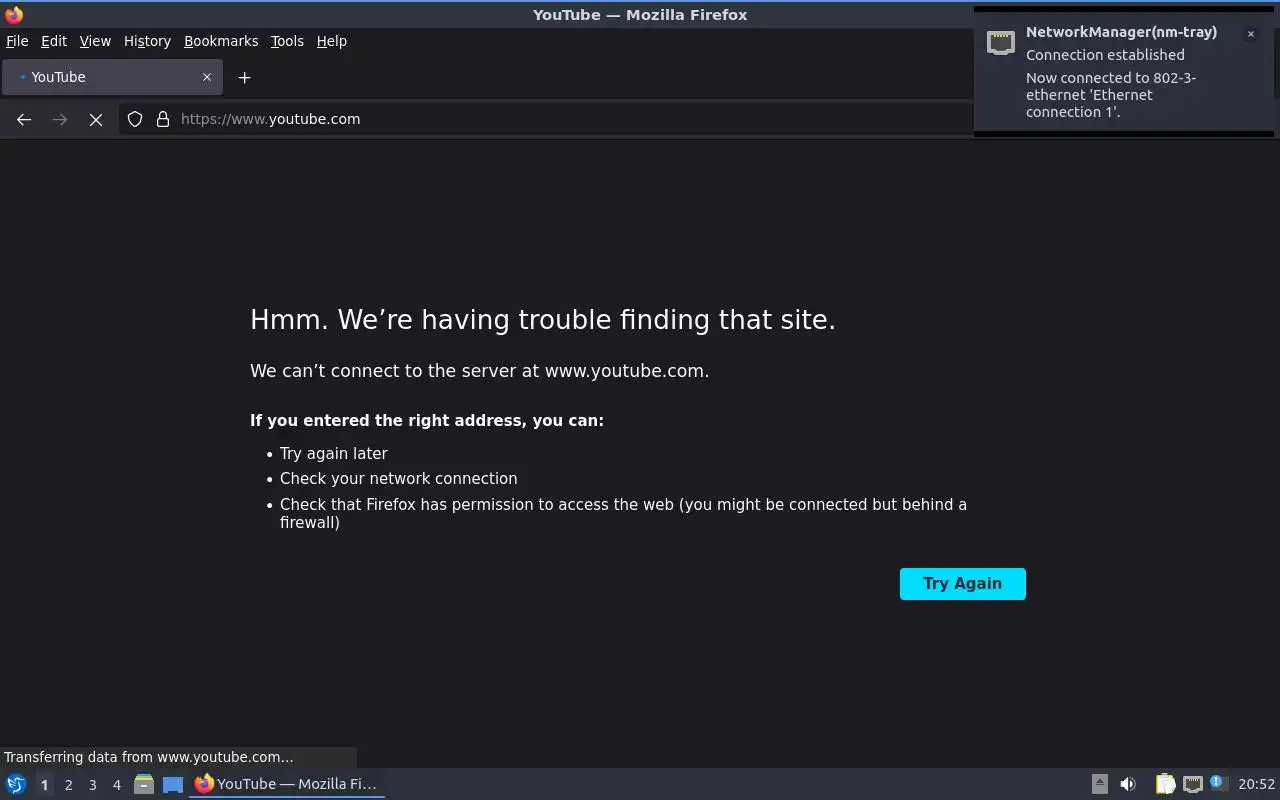The width and height of the screenshot is (1280, 800).
Task: Stop loading the page with X button
Action: [96, 119]
